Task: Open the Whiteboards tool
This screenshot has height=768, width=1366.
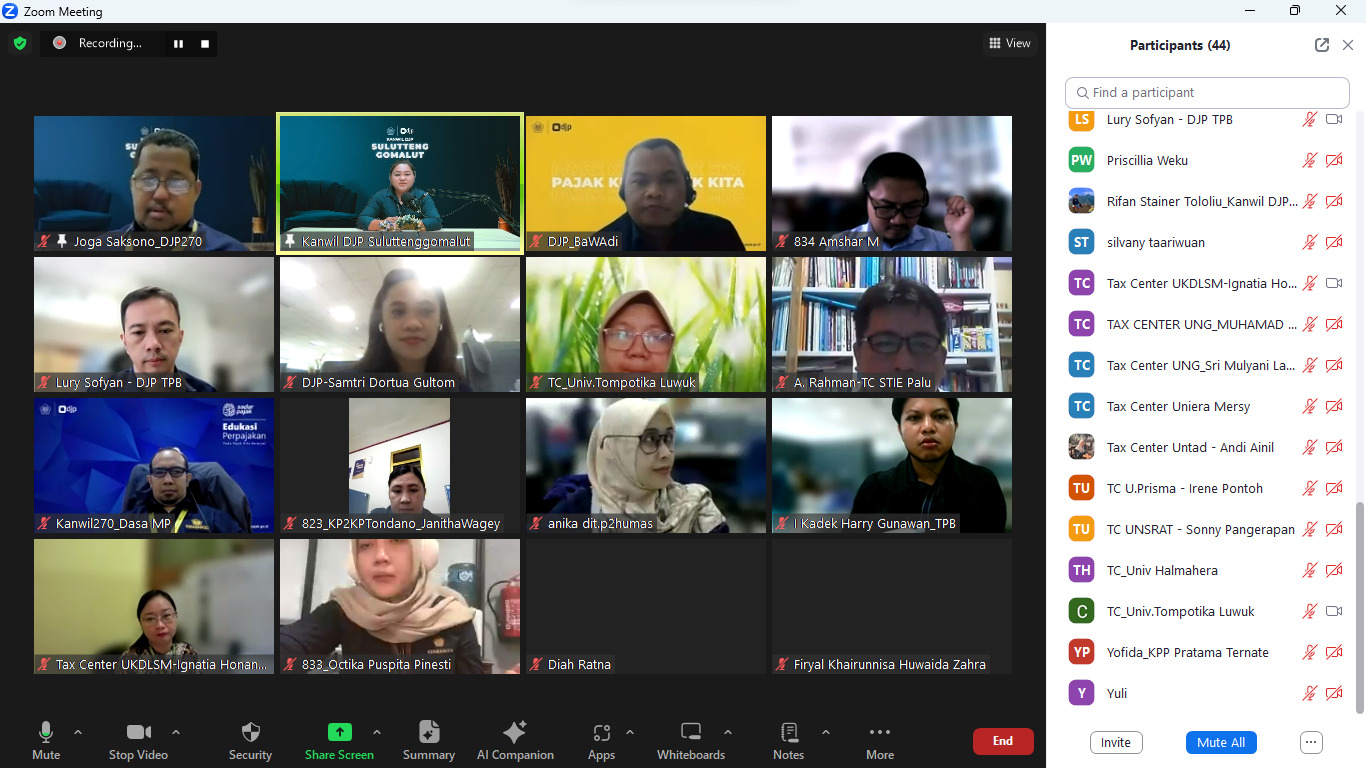Action: (690, 733)
